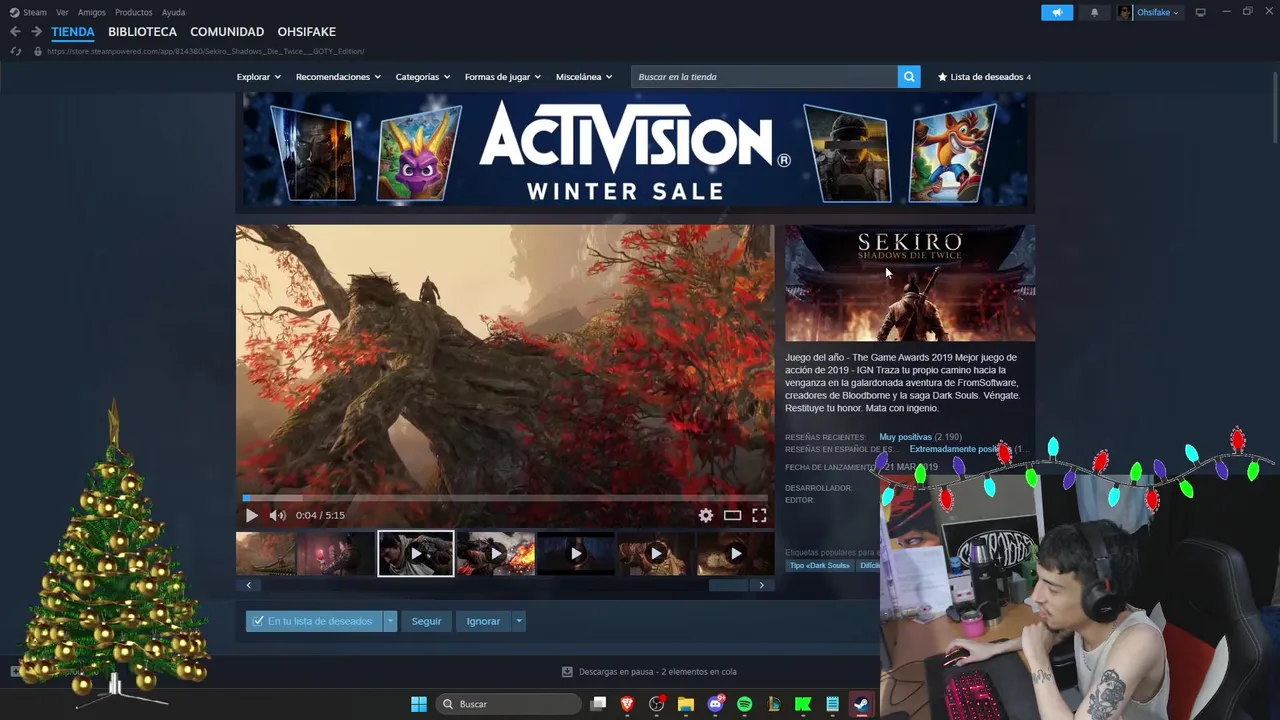This screenshot has height=720, width=1280.
Task: Enter fullscreen on the trailer video
Action: [759, 515]
